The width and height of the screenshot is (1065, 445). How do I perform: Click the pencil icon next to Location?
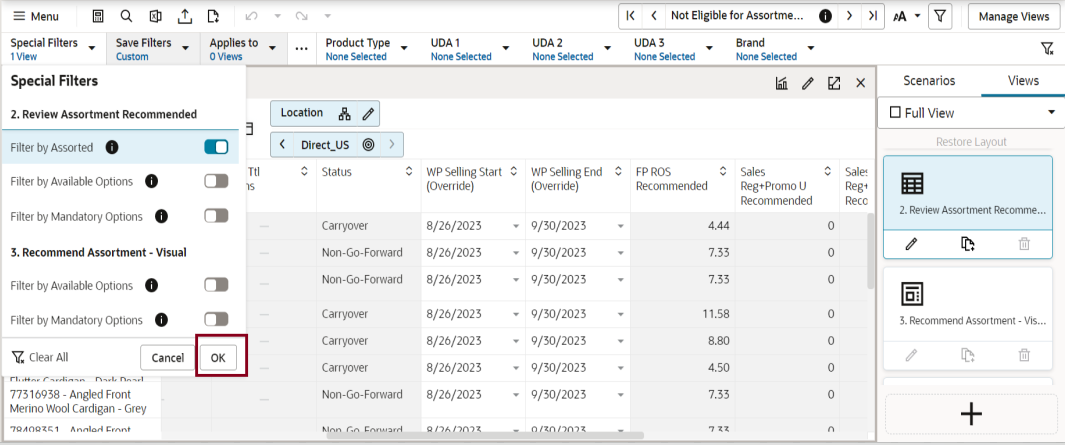pyautogui.click(x=367, y=113)
